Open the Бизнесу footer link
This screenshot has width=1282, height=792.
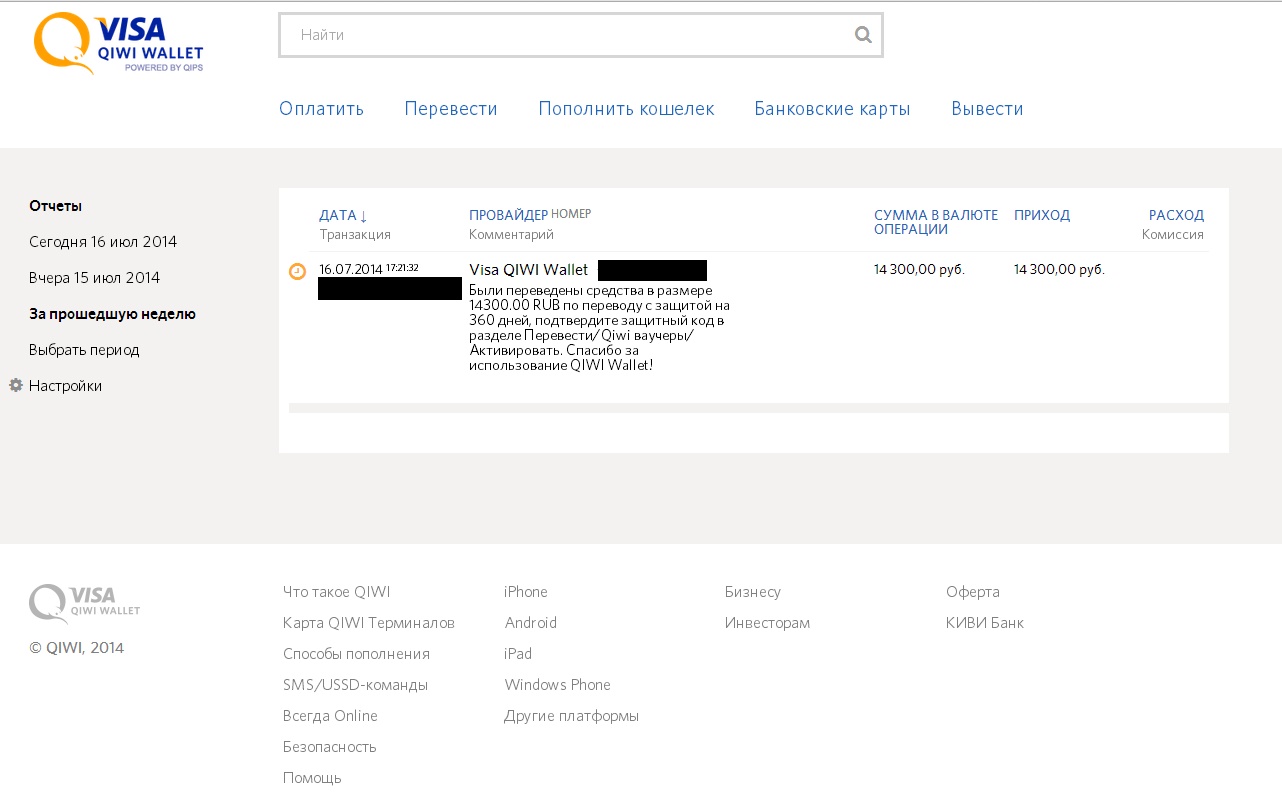pyautogui.click(x=753, y=592)
